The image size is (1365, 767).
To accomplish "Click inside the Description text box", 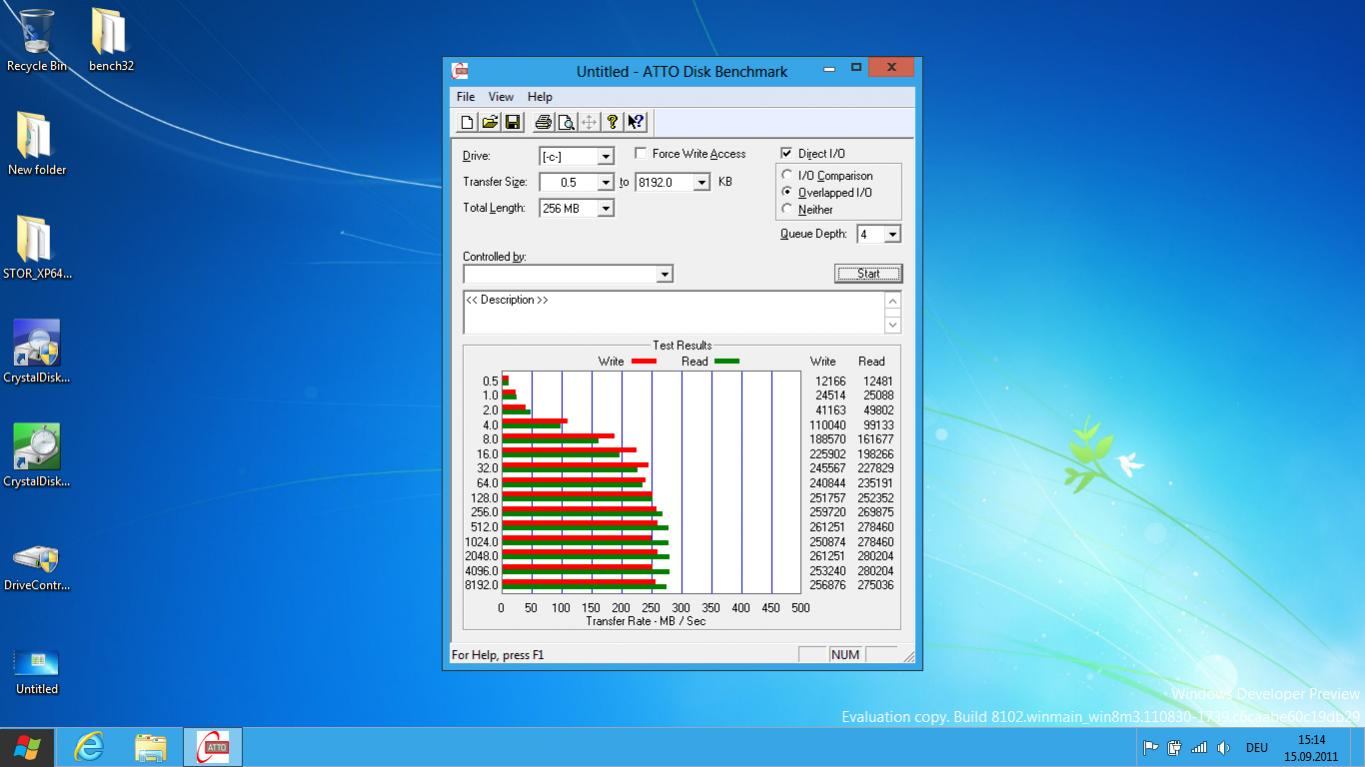I will [674, 312].
